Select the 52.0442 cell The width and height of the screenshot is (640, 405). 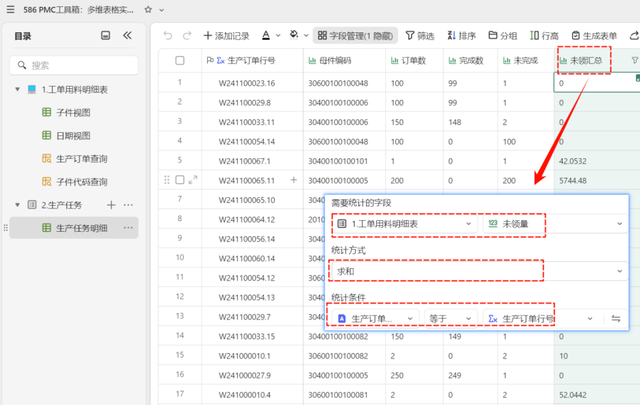(x=597, y=395)
